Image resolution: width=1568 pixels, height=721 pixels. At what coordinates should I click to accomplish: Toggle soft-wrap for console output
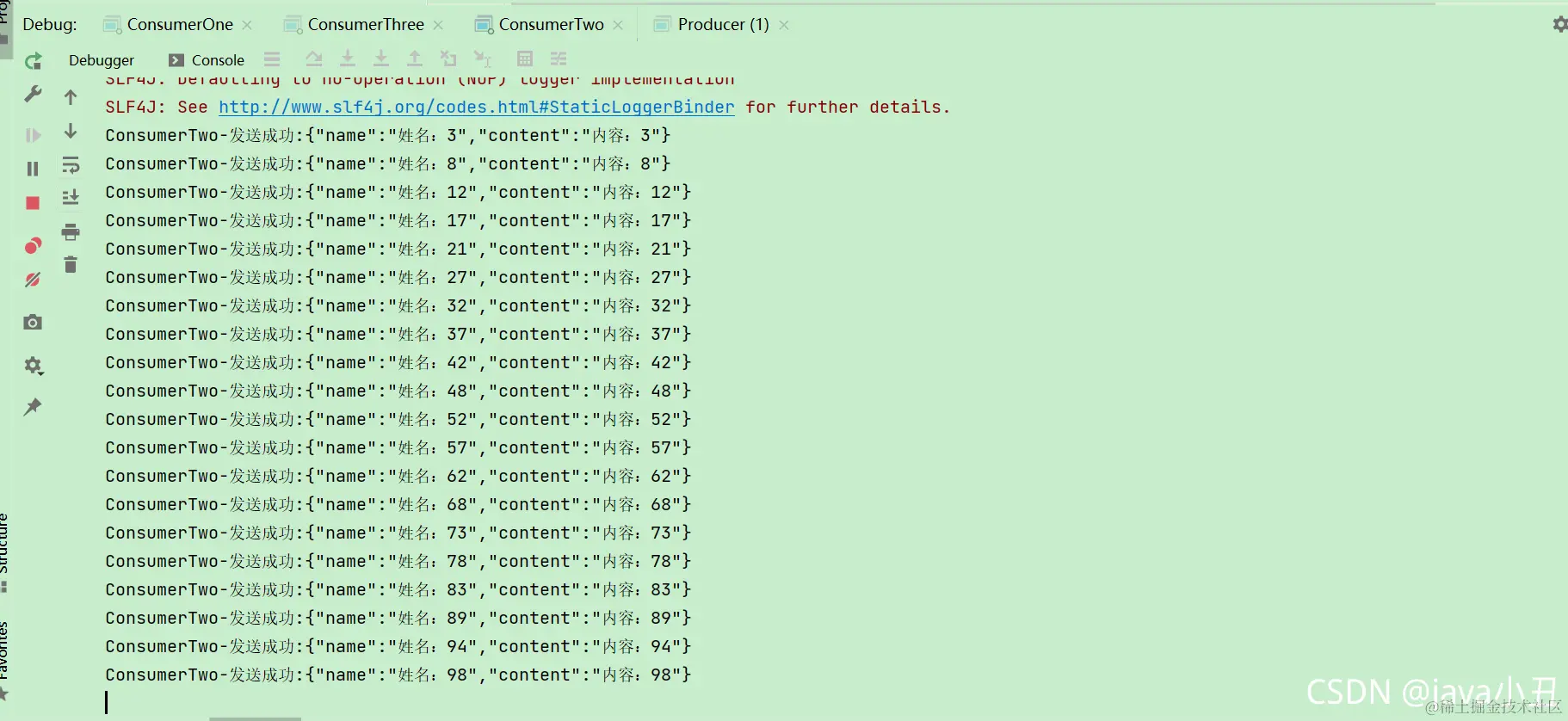(71, 165)
